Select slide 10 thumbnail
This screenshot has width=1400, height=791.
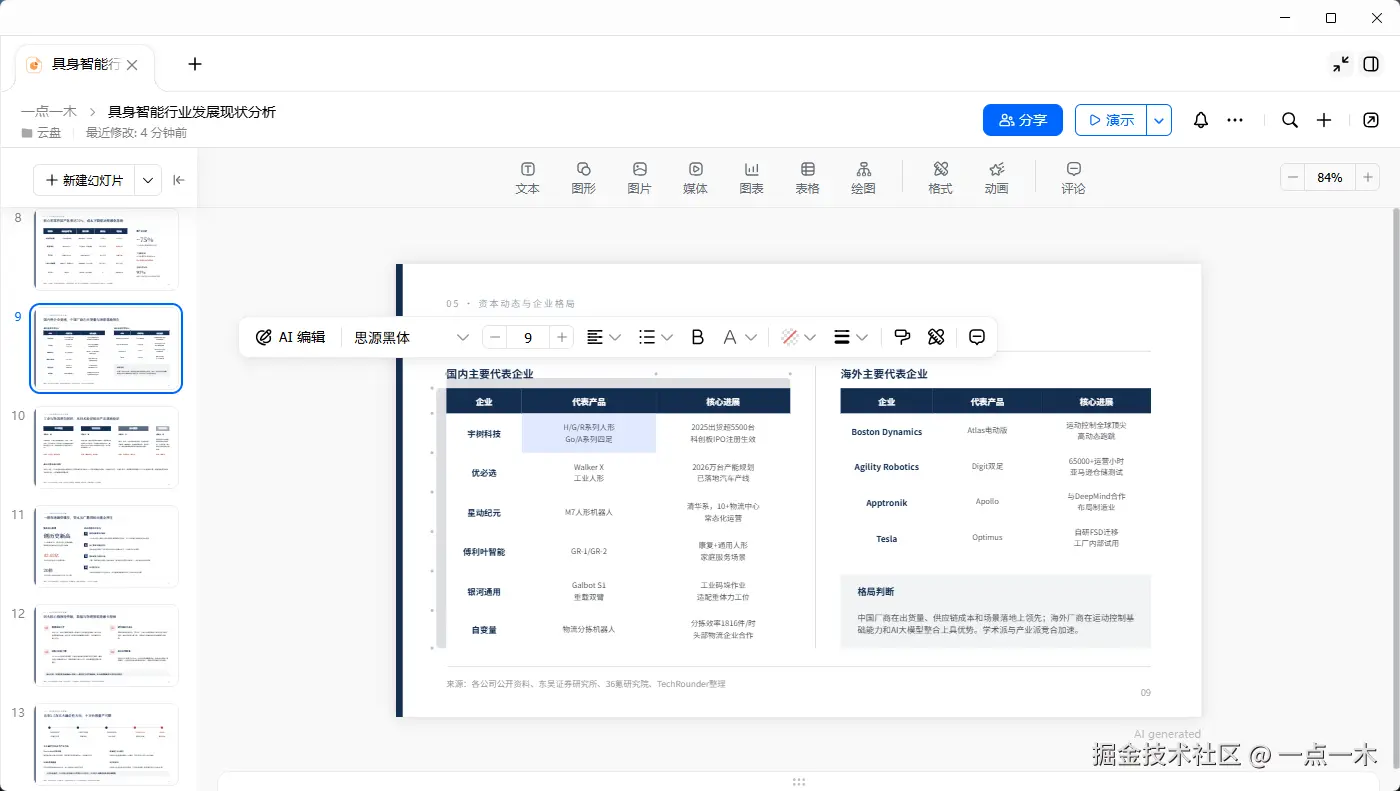(106, 447)
